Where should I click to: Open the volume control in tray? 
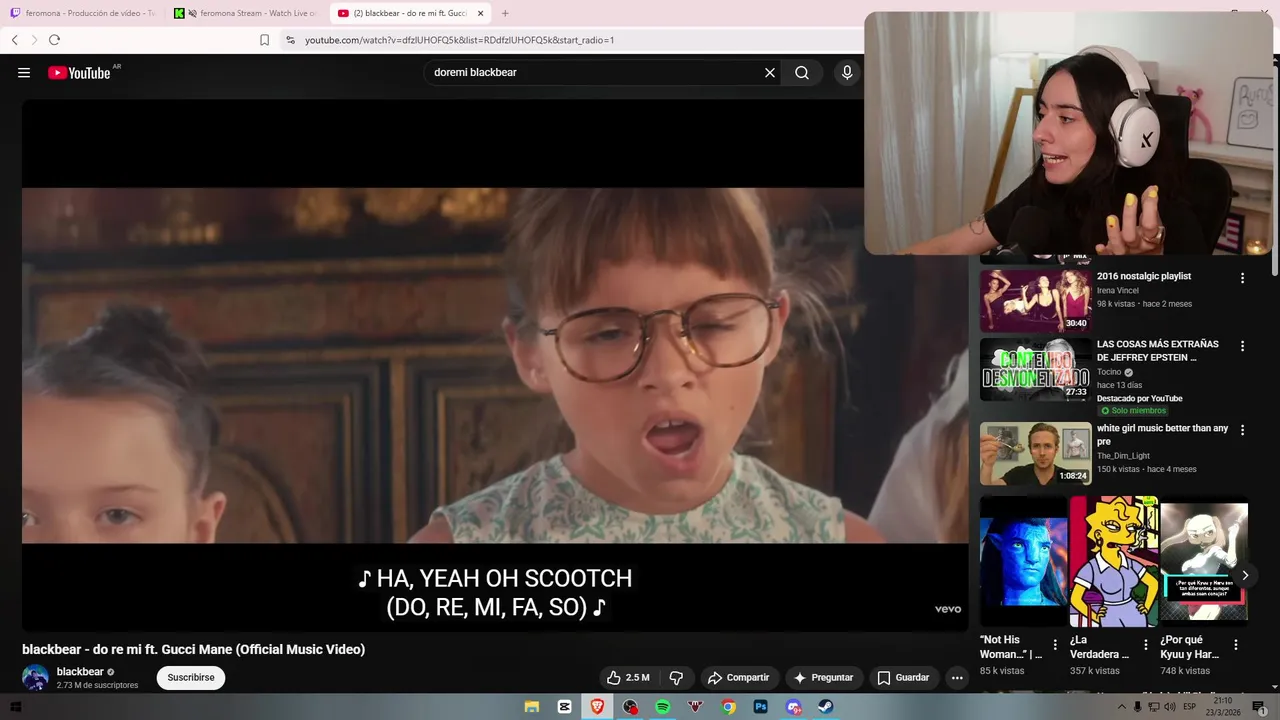(1171, 707)
